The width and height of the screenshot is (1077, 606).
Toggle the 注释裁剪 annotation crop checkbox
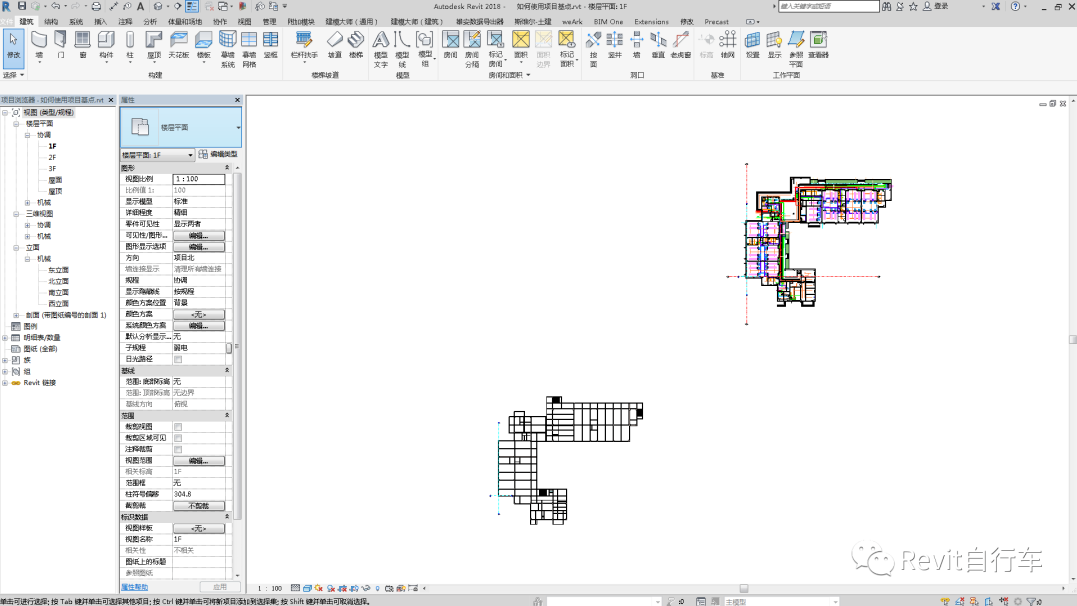click(x=178, y=449)
